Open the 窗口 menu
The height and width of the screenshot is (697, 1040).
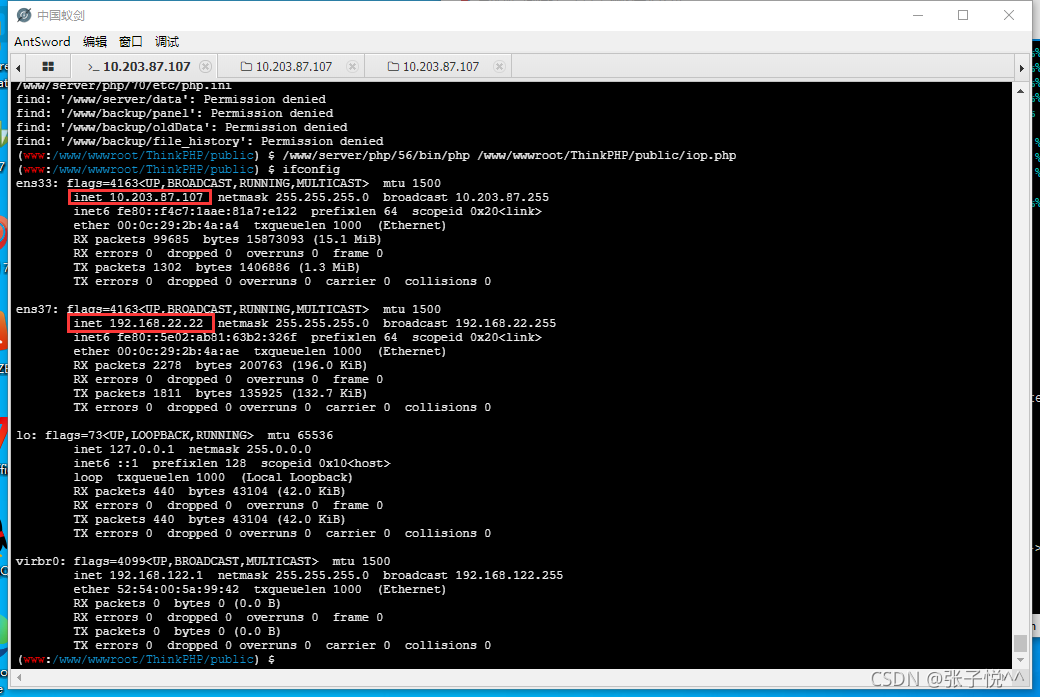pos(131,41)
